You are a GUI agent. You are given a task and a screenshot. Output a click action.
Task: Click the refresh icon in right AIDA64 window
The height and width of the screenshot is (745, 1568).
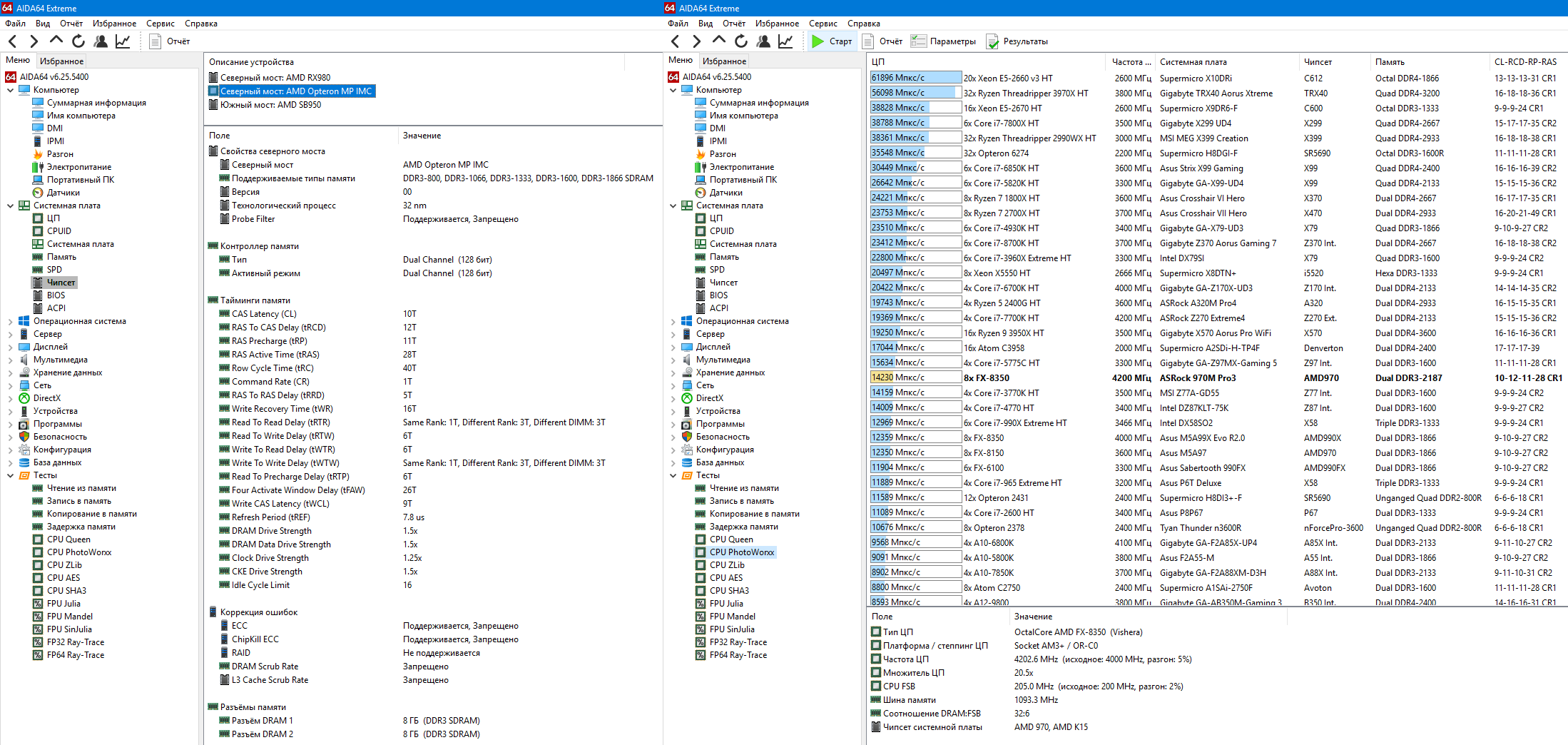pyautogui.click(x=741, y=41)
